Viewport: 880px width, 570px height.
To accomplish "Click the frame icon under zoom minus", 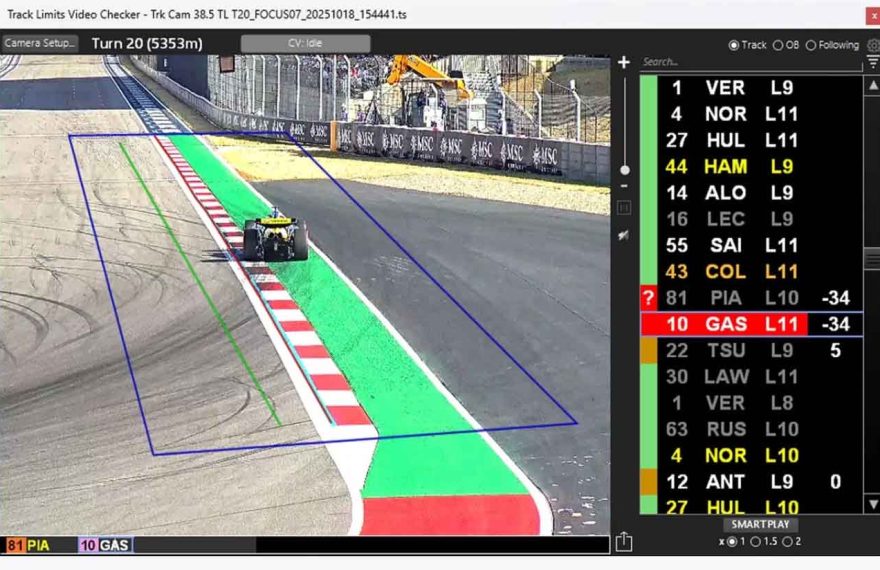I will [624, 208].
